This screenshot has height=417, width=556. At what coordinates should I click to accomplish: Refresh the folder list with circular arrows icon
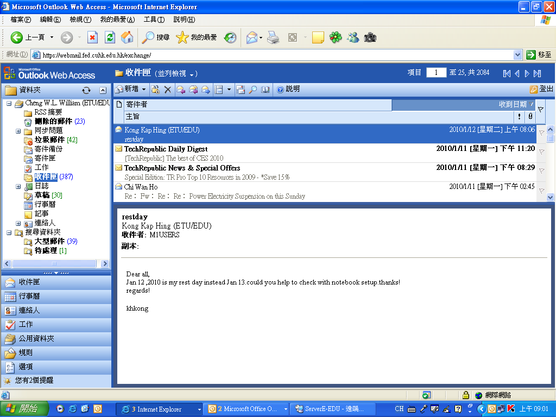point(86,90)
